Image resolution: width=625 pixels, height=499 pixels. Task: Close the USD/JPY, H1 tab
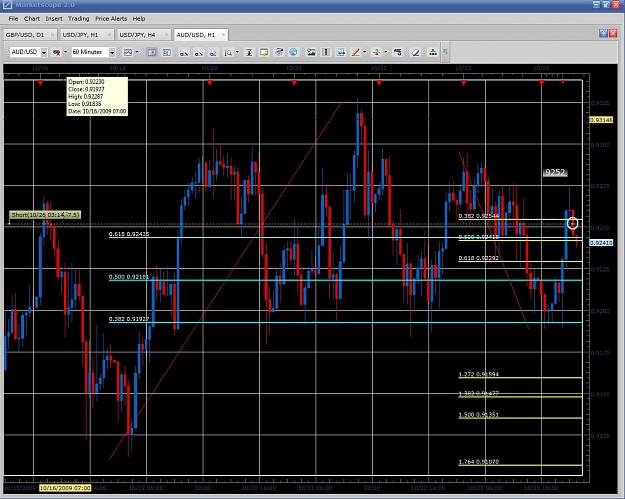click(109, 35)
